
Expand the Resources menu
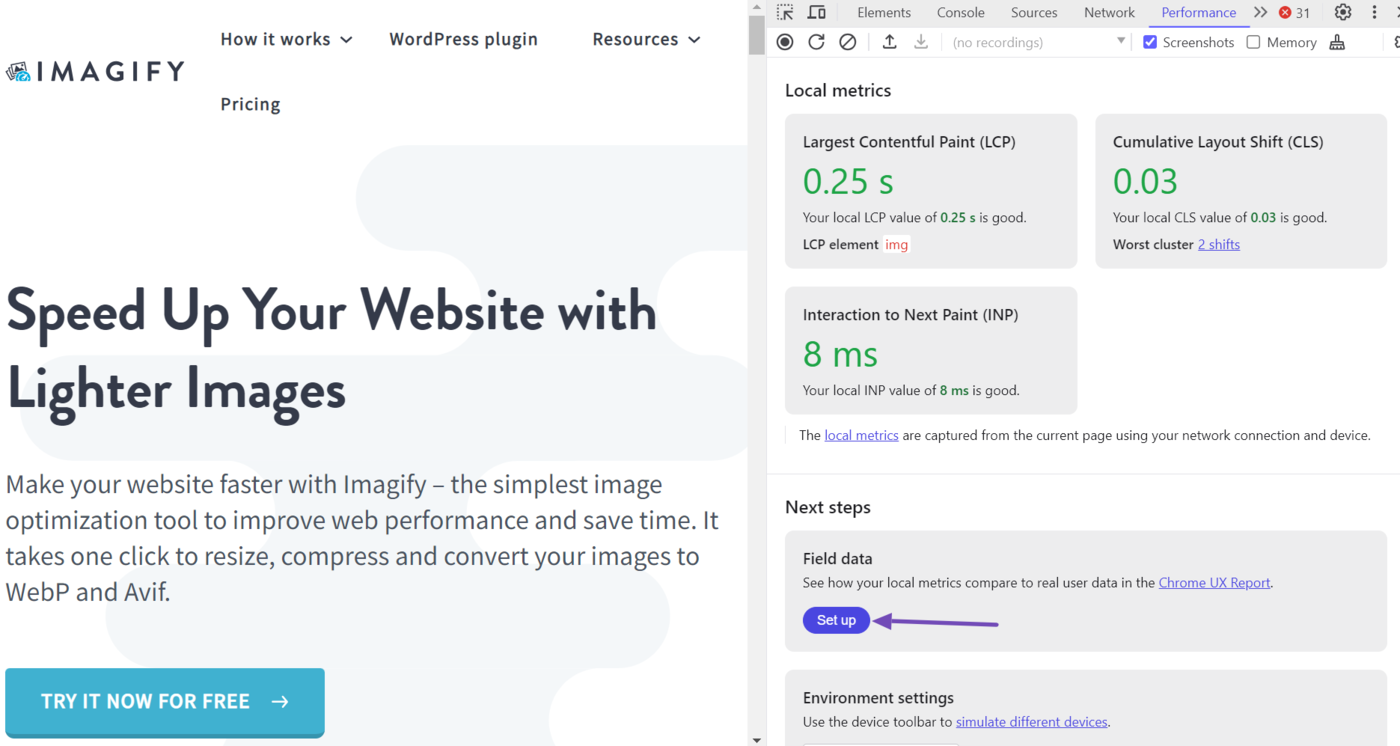click(646, 39)
